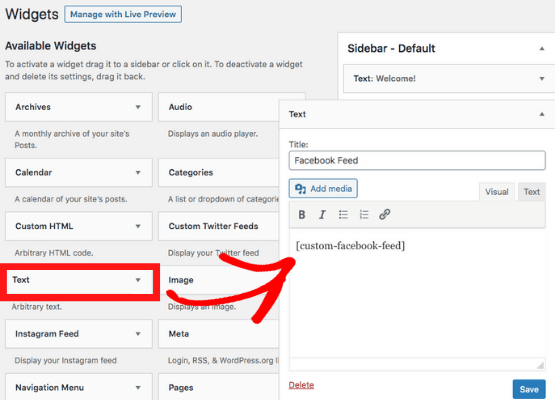Collapse the Text widget panel arrow
555x400 pixels.
click(x=542, y=114)
